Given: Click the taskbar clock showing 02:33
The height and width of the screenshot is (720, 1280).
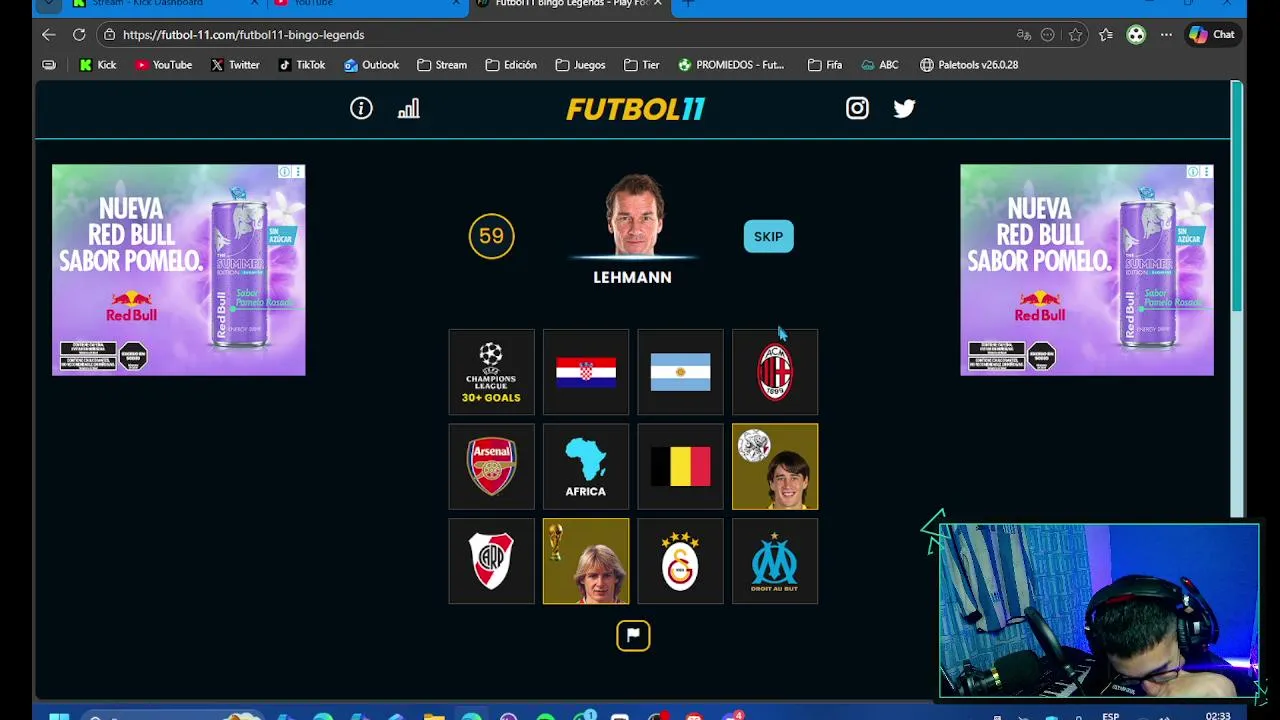Looking at the screenshot, I should 1218,716.
